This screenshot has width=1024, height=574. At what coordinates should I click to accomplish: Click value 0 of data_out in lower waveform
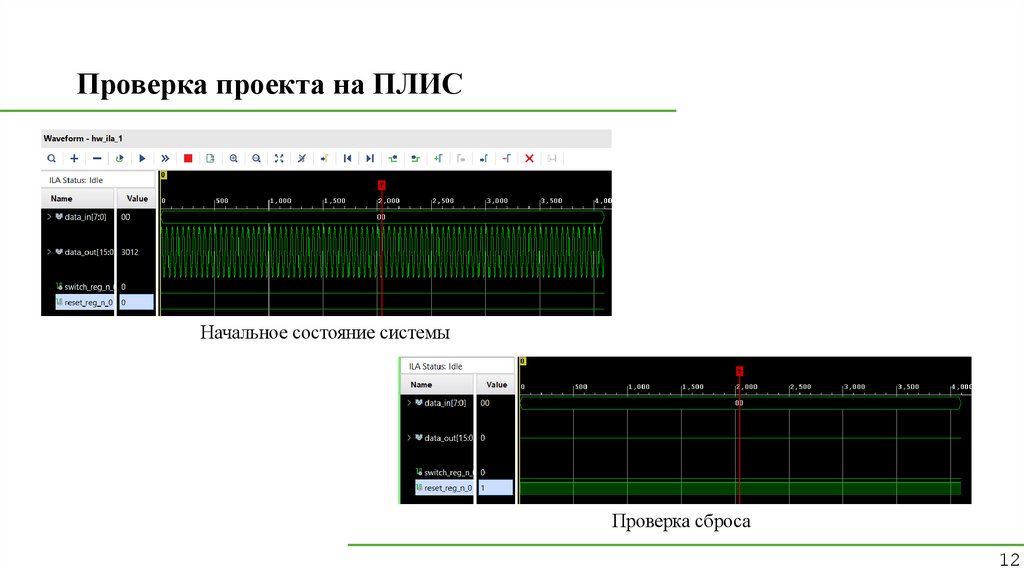click(x=483, y=438)
